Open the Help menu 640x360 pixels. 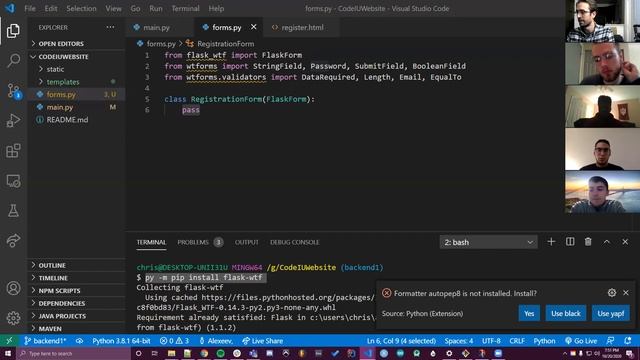216,8
